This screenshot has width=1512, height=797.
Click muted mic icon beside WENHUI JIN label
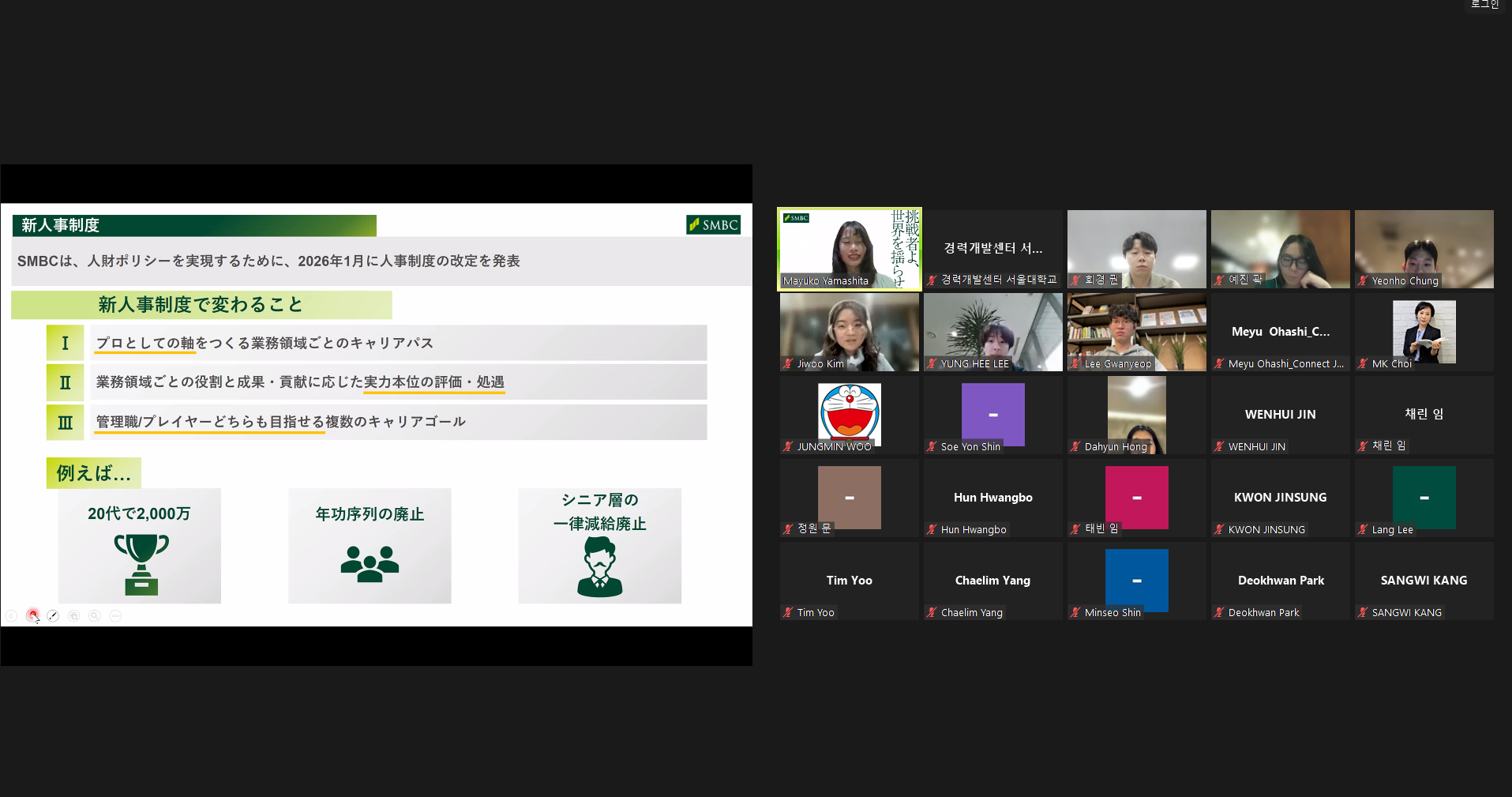coord(1220,446)
